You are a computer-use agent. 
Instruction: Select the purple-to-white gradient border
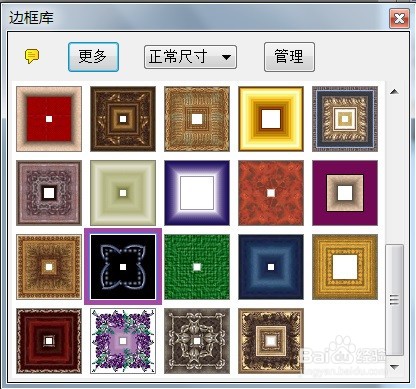click(x=197, y=193)
